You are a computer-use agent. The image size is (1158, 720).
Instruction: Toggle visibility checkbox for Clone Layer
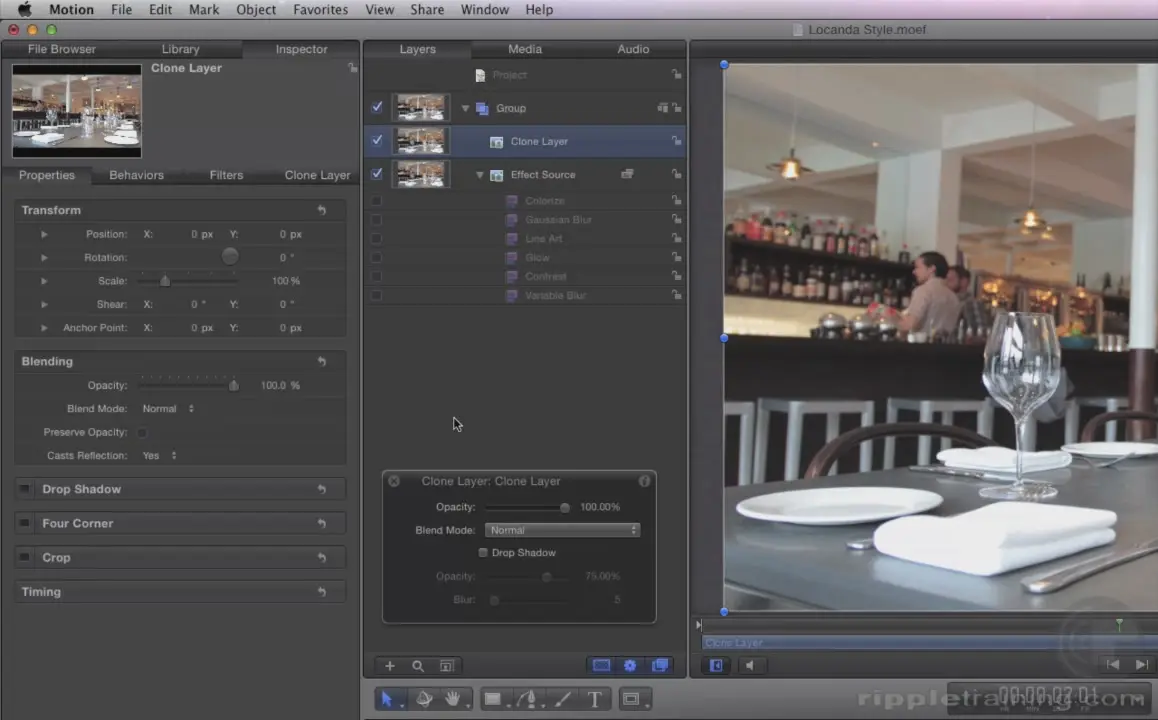click(x=377, y=141)
